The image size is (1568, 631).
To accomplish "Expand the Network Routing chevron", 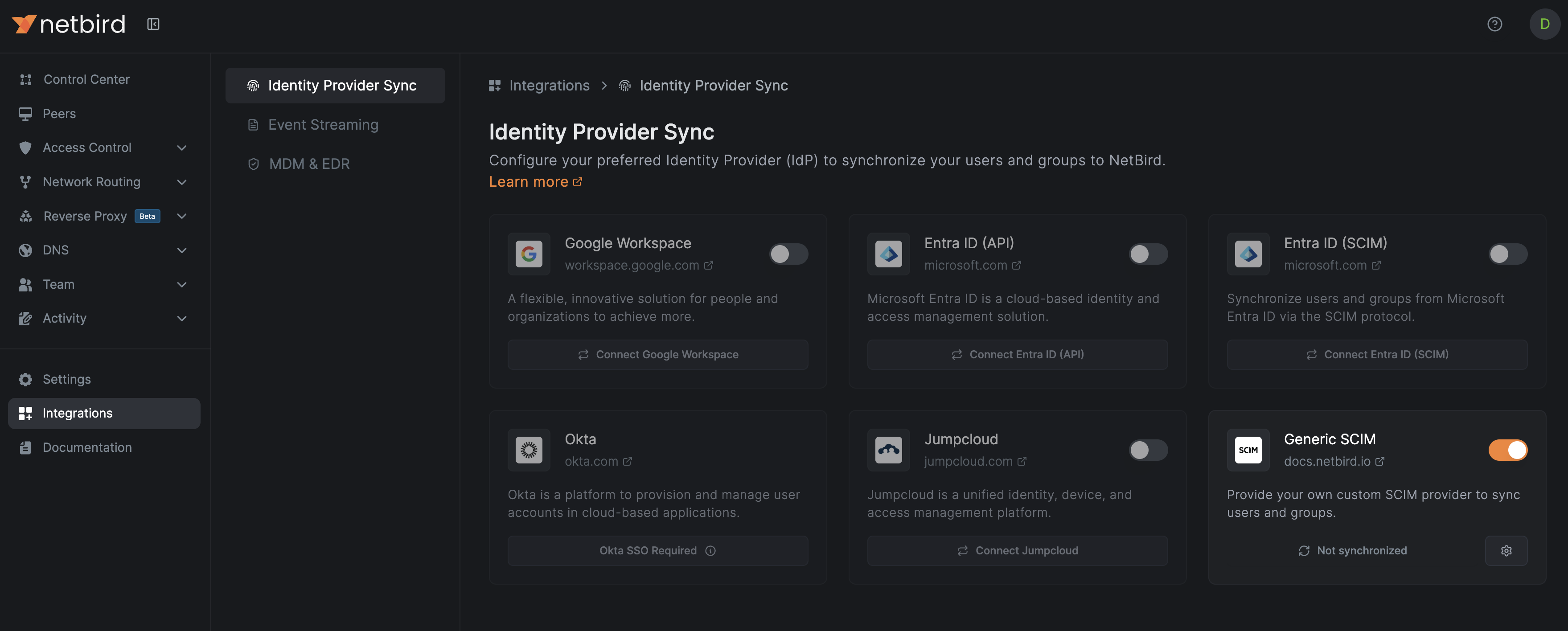I will coord(181,182).
